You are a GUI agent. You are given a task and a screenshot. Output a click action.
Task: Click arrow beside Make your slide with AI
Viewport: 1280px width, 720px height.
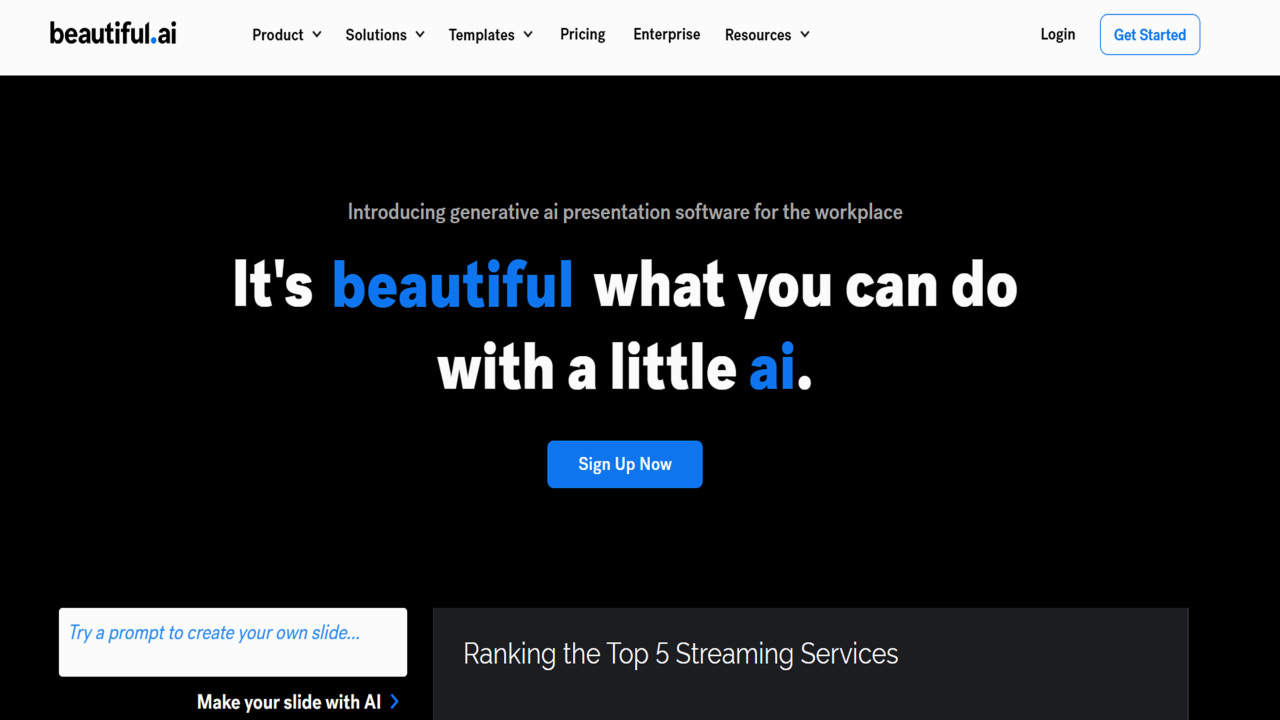[394, 702]
